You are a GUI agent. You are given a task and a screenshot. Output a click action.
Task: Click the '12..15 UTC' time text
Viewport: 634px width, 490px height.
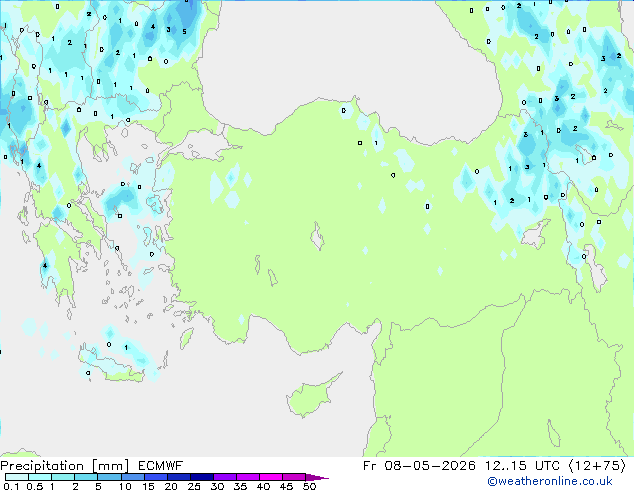pyautogui.click(x=522, y=466)
